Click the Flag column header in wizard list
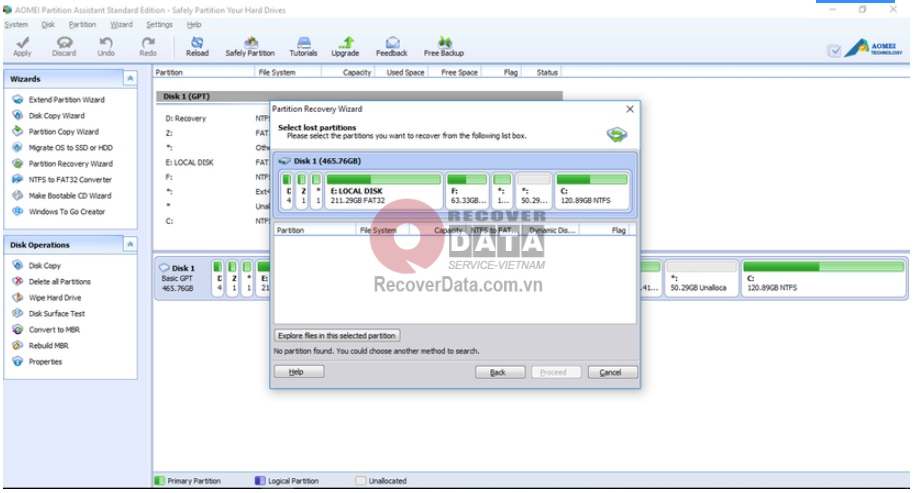This screenshot has width=918, height=493. pos(618,230)
